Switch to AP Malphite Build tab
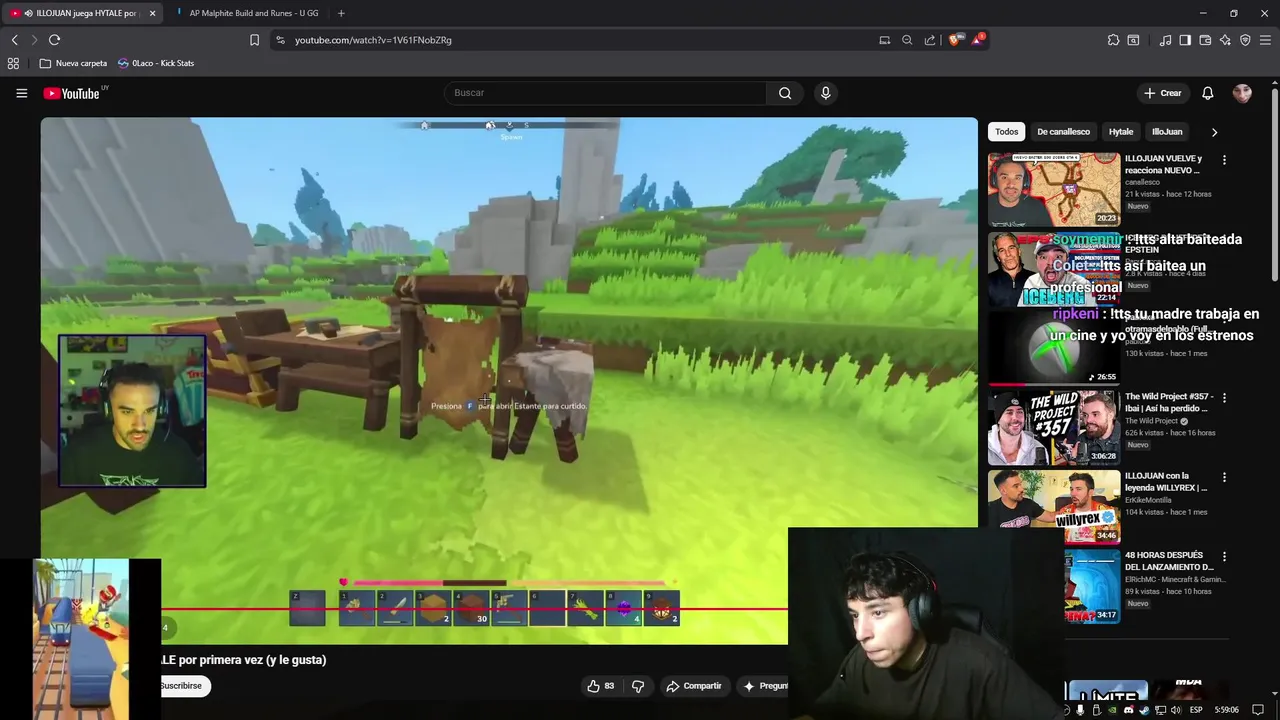Image resolution: width=1280 pixels, height=720 pixels. [x=247, y=13]
